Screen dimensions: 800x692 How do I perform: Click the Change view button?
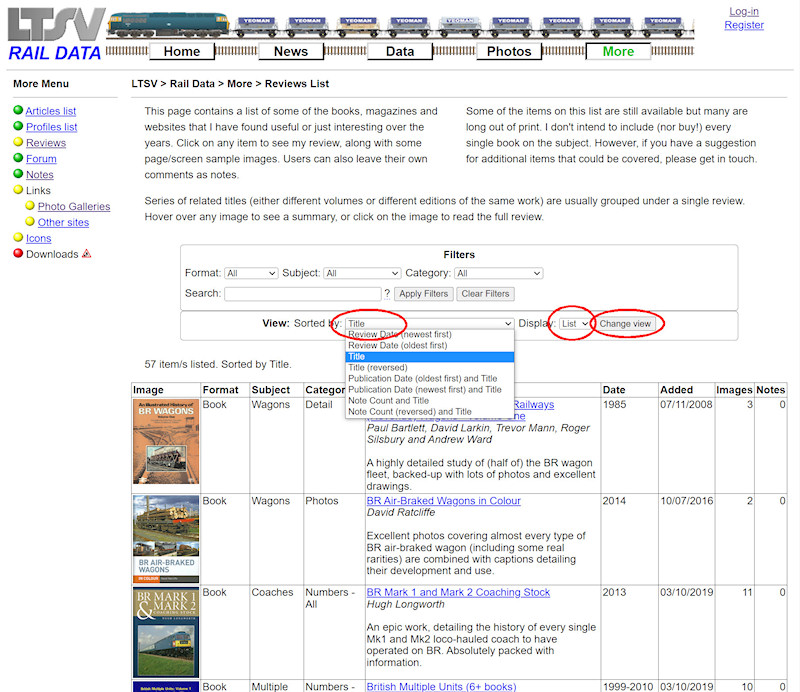[x=625, y=324]
